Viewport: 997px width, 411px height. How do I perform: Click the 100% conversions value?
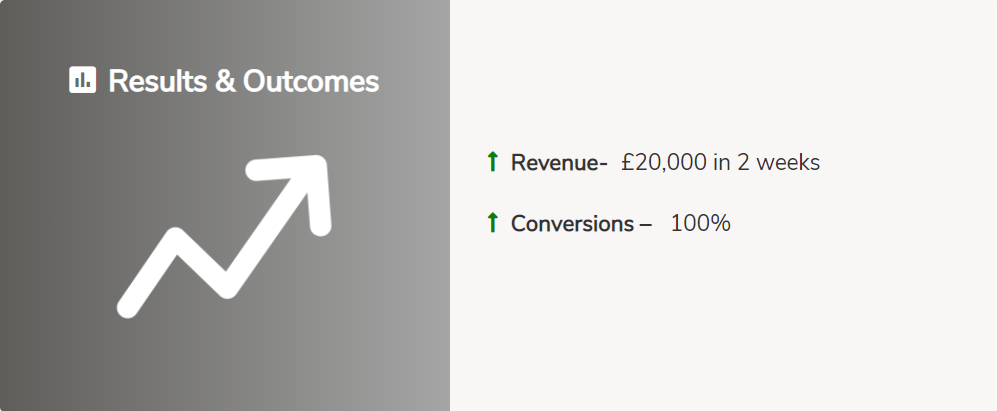pos(700,223)
